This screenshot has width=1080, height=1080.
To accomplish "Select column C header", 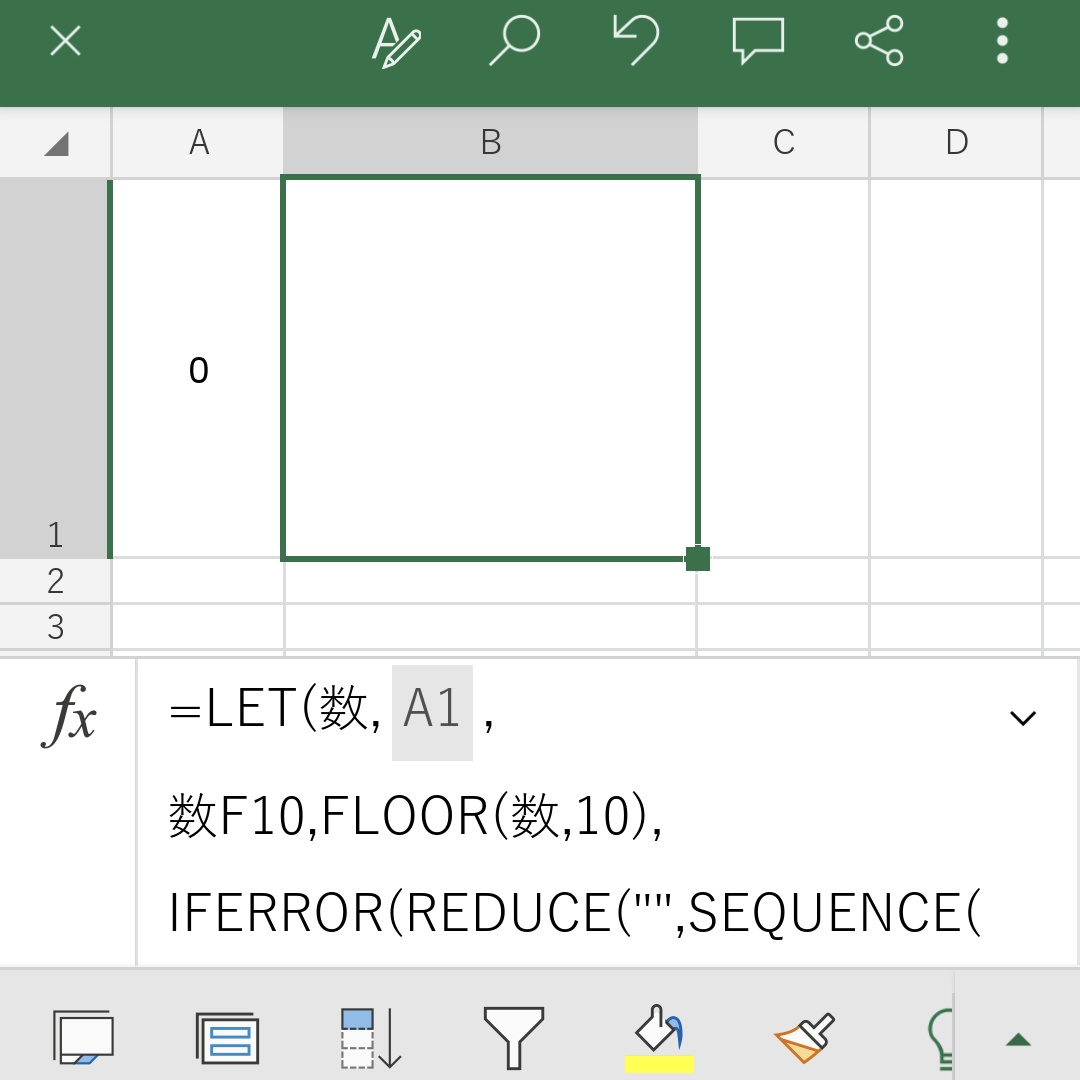I will click(784, 143).
